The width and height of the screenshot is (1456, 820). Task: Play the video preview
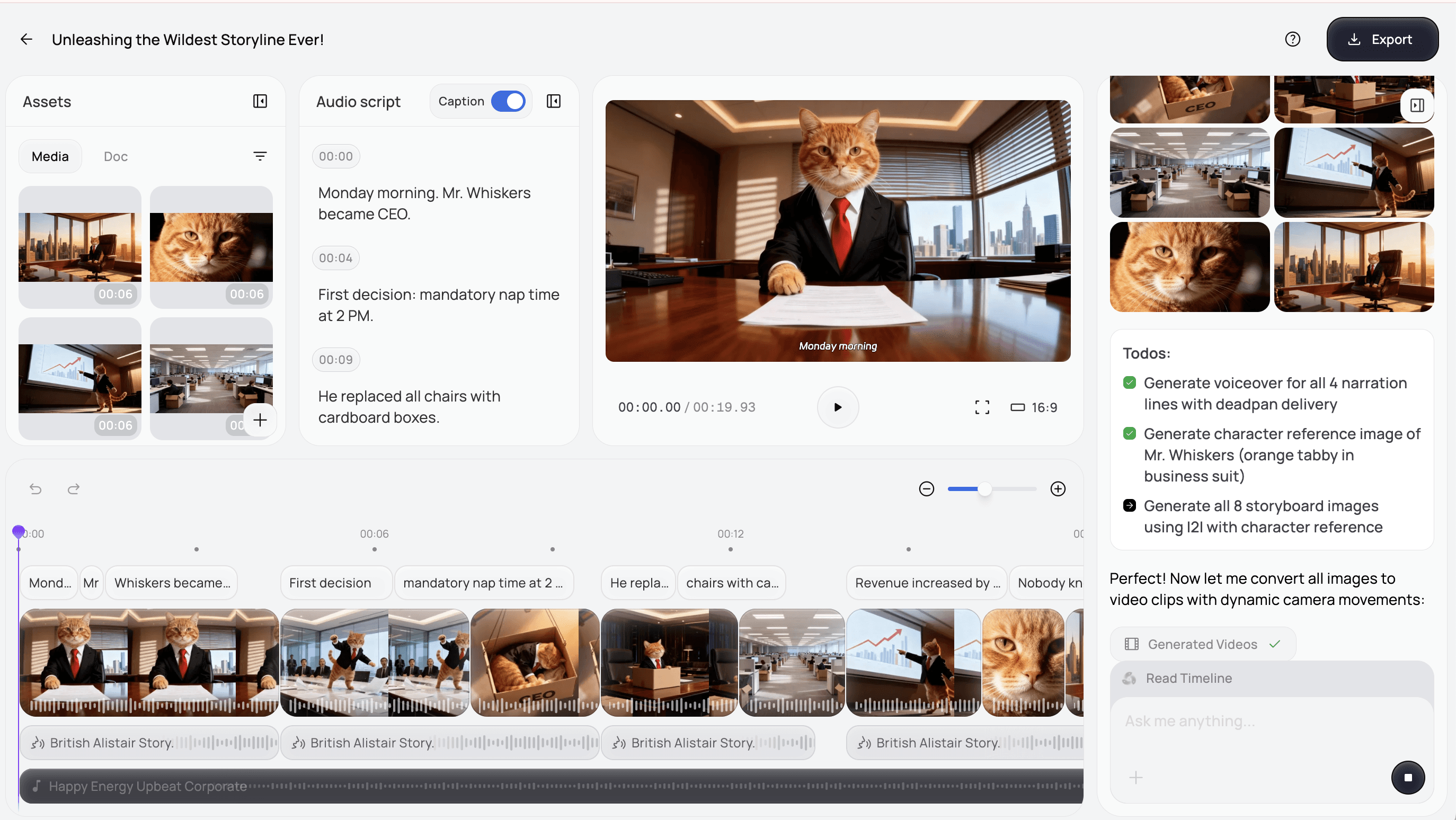[x=837, y=407]
